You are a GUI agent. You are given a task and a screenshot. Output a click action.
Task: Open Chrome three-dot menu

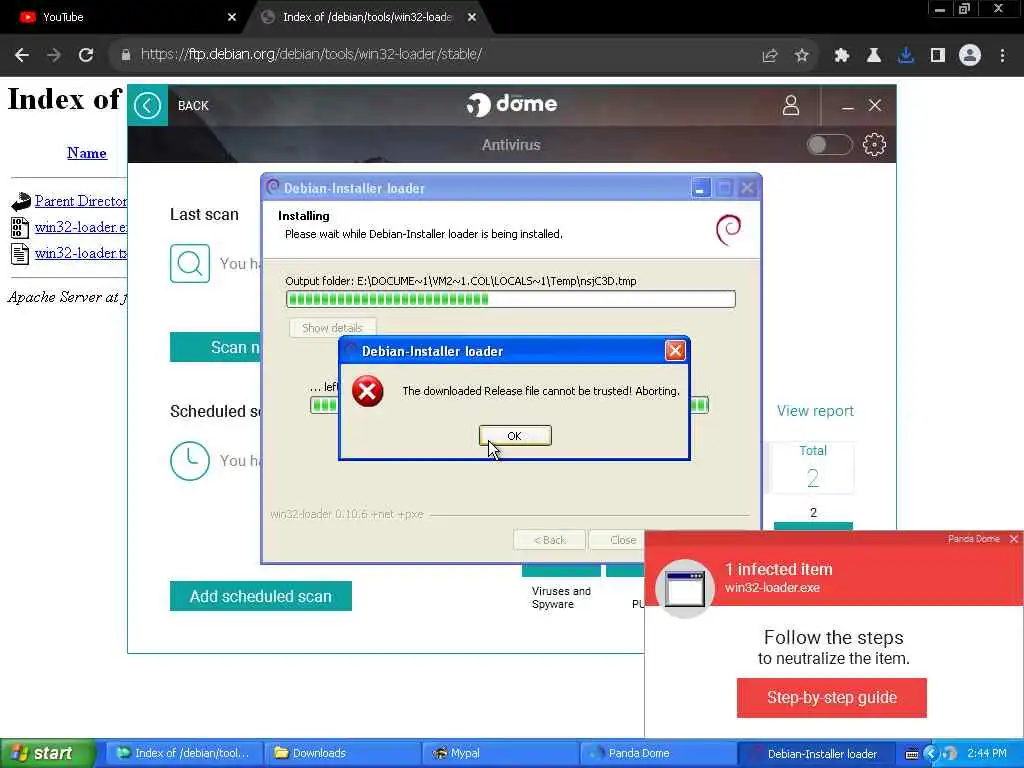click(x=1002, y=56)
